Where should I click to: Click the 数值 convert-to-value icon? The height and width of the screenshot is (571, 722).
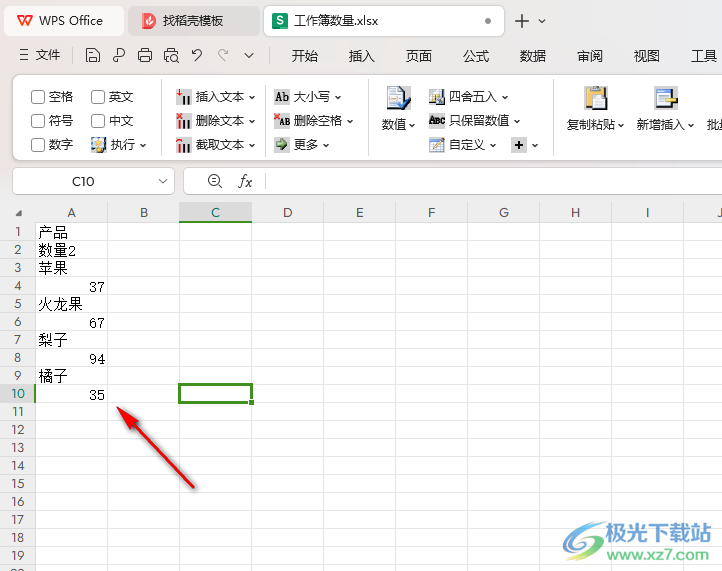coord(398,98)
